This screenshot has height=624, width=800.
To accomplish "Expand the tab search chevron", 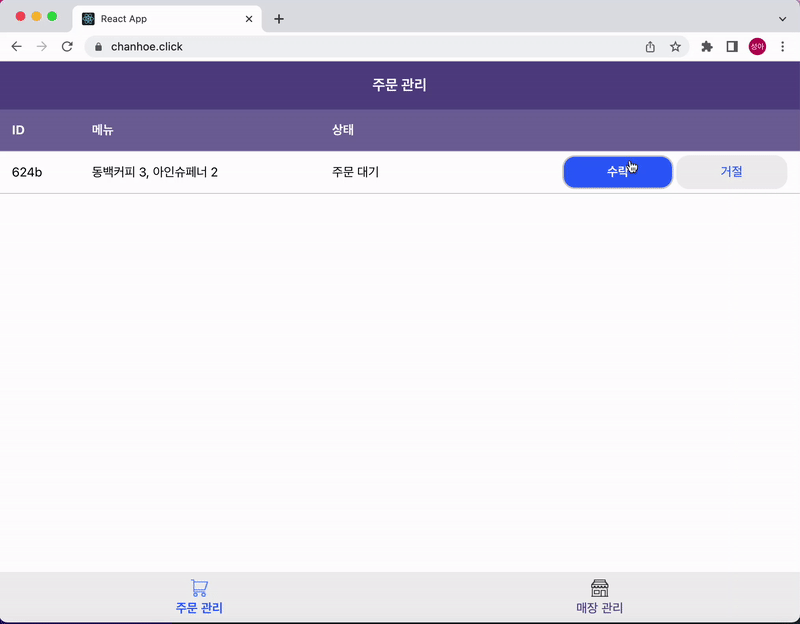I will [x=782, y=19].
